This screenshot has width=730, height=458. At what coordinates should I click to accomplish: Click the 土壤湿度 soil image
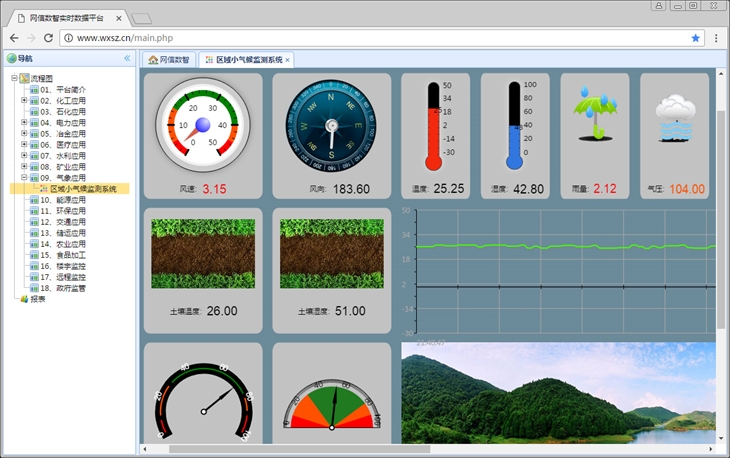coord(332,254)
